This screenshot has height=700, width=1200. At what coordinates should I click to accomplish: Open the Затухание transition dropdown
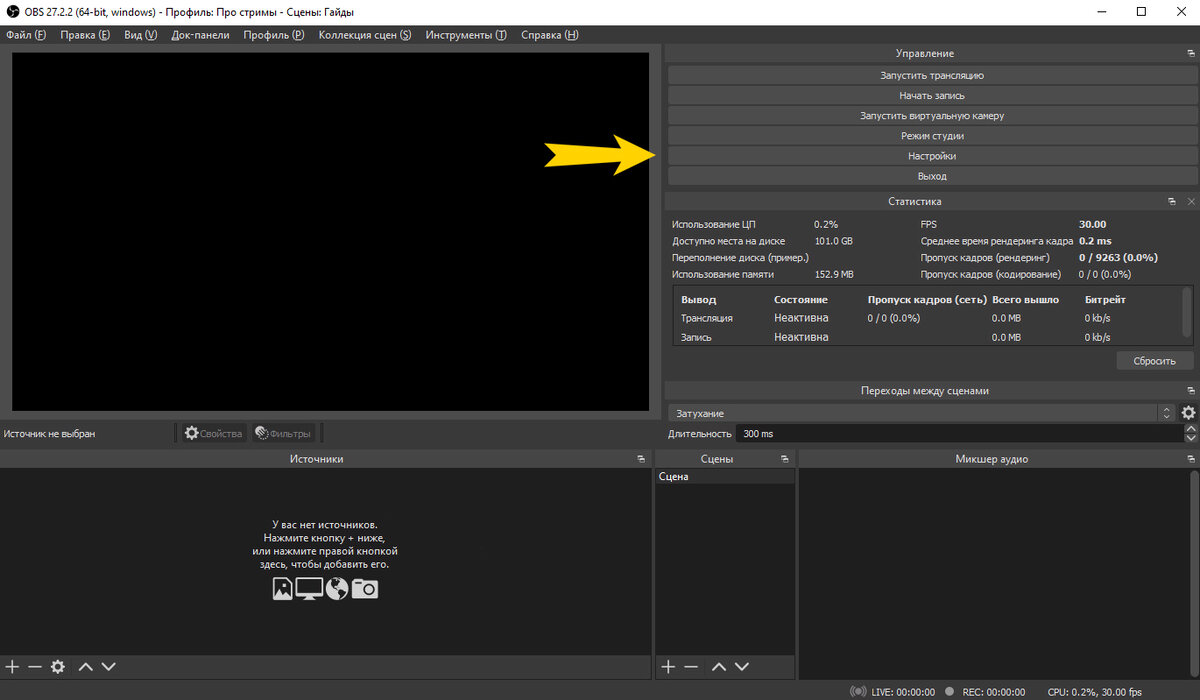pos(921,413)
